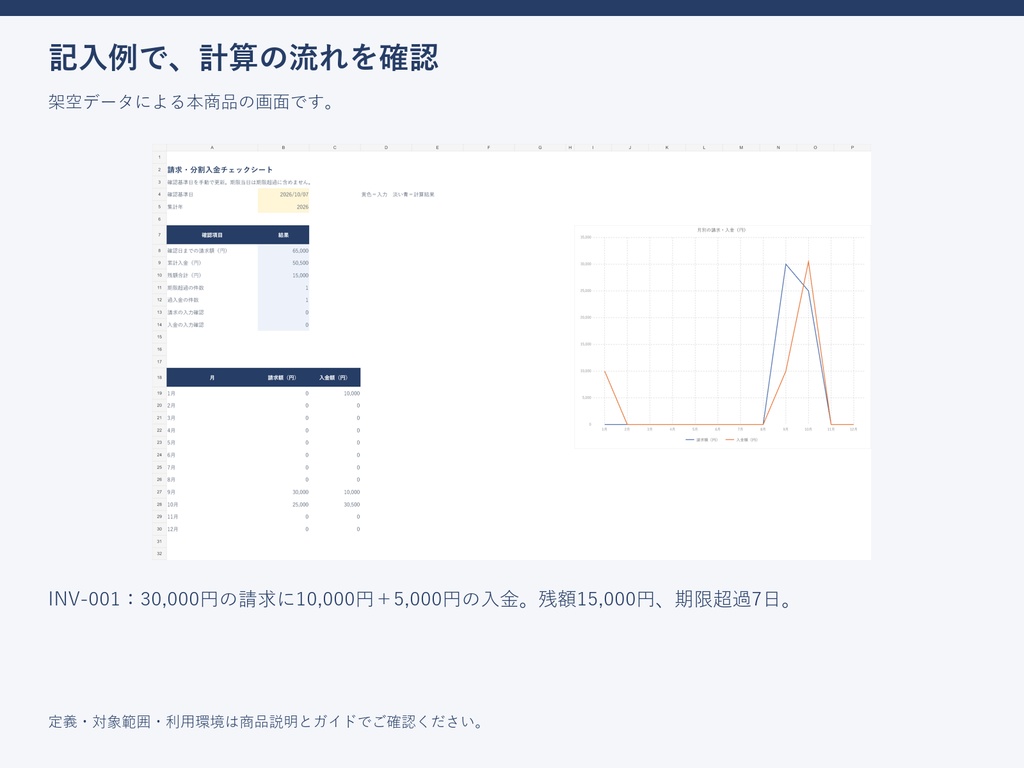Click the 残額合計 value 15,000
The height and width of the screenshot is (768, 1024).
[x=283, y=276]
